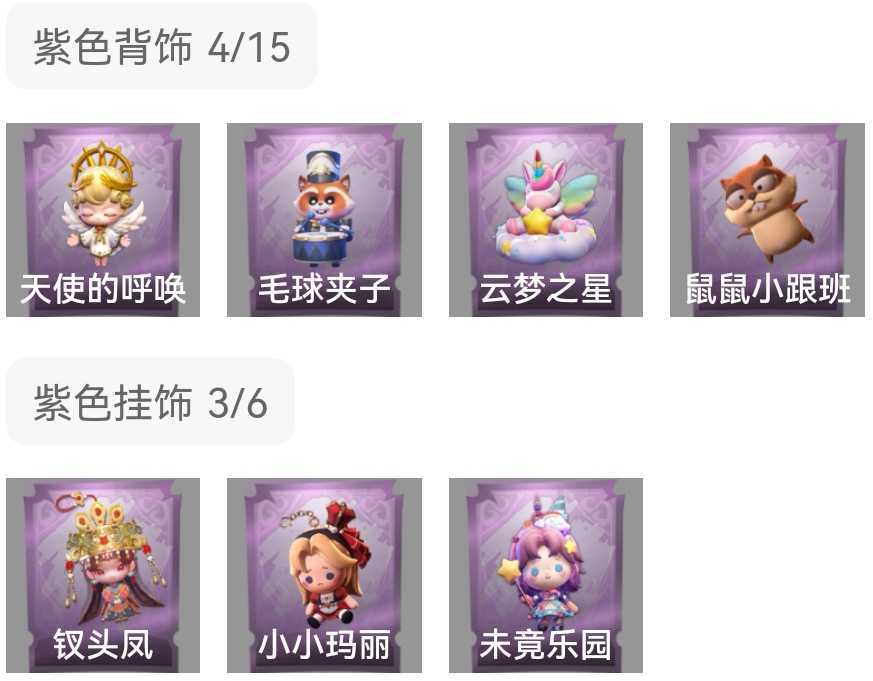873x681 pixels.
Task: Select the 天使的呼唤 angel back accessory
Action: pos(103,220)
